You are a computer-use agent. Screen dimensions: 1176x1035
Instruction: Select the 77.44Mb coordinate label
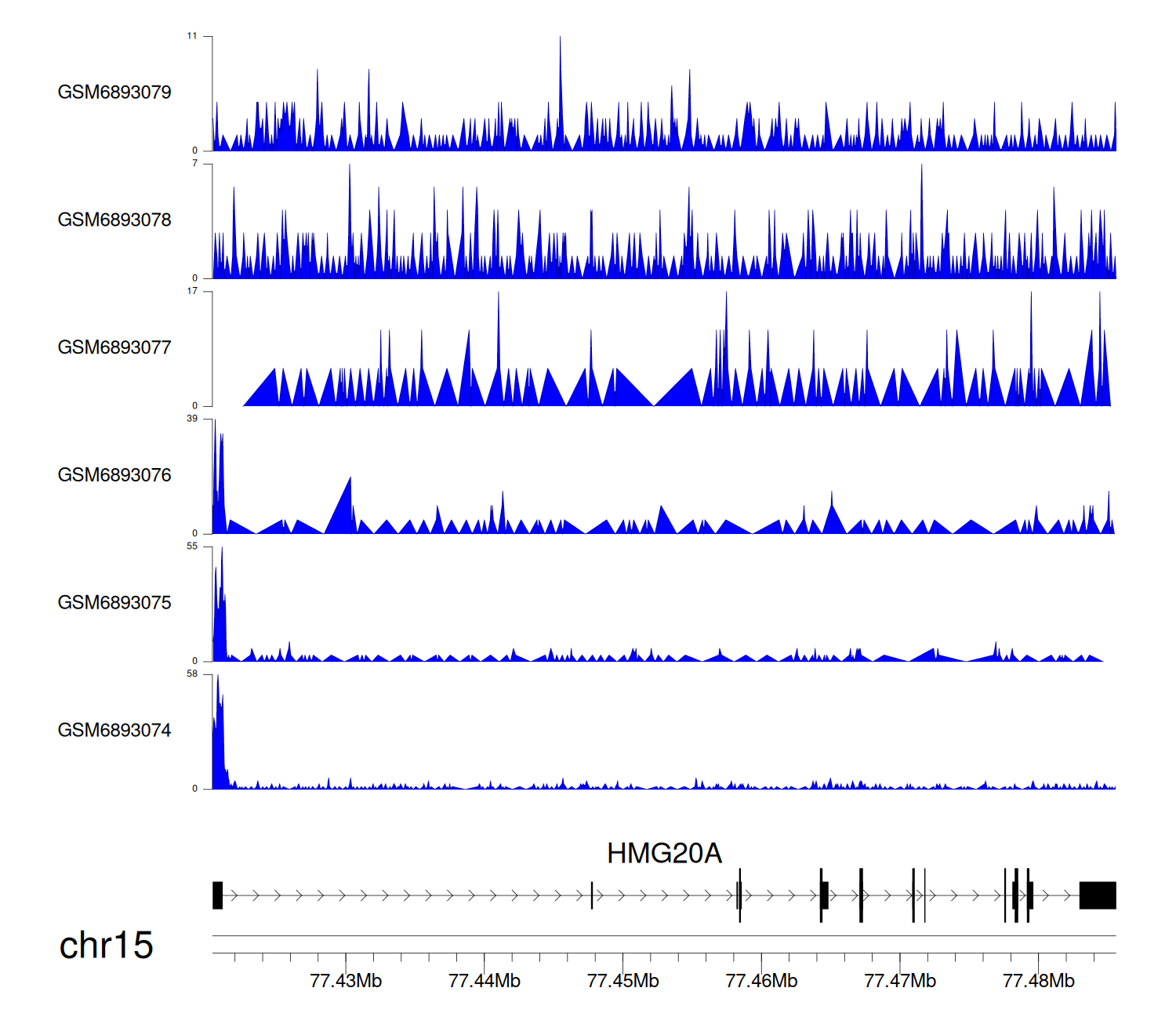tap(485, 981)
